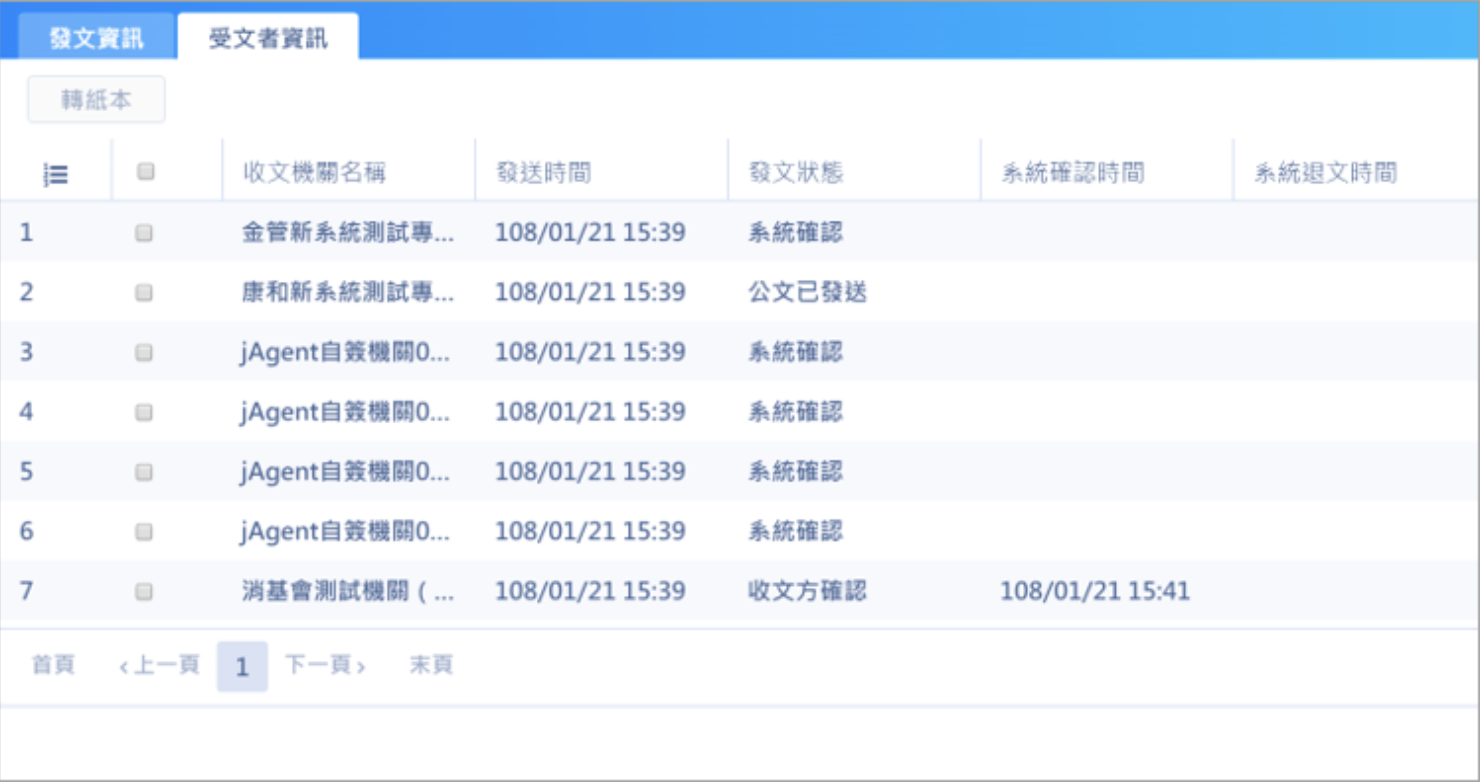Check the box for 金管新系統測試專 row
This screenshot has width=1482, height=782.
tap(144, 233)
